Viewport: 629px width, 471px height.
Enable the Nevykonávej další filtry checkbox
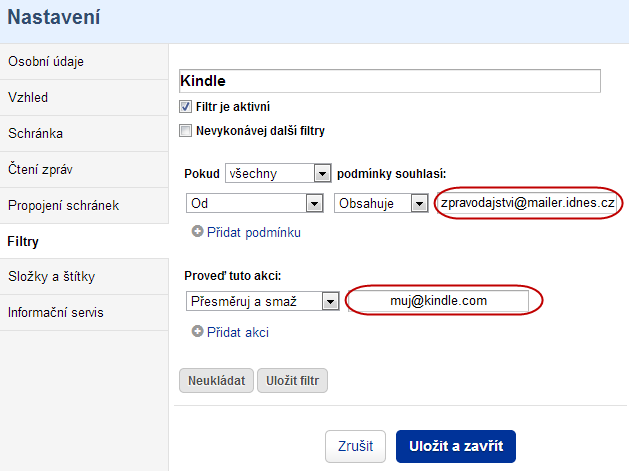click(185, 131)
